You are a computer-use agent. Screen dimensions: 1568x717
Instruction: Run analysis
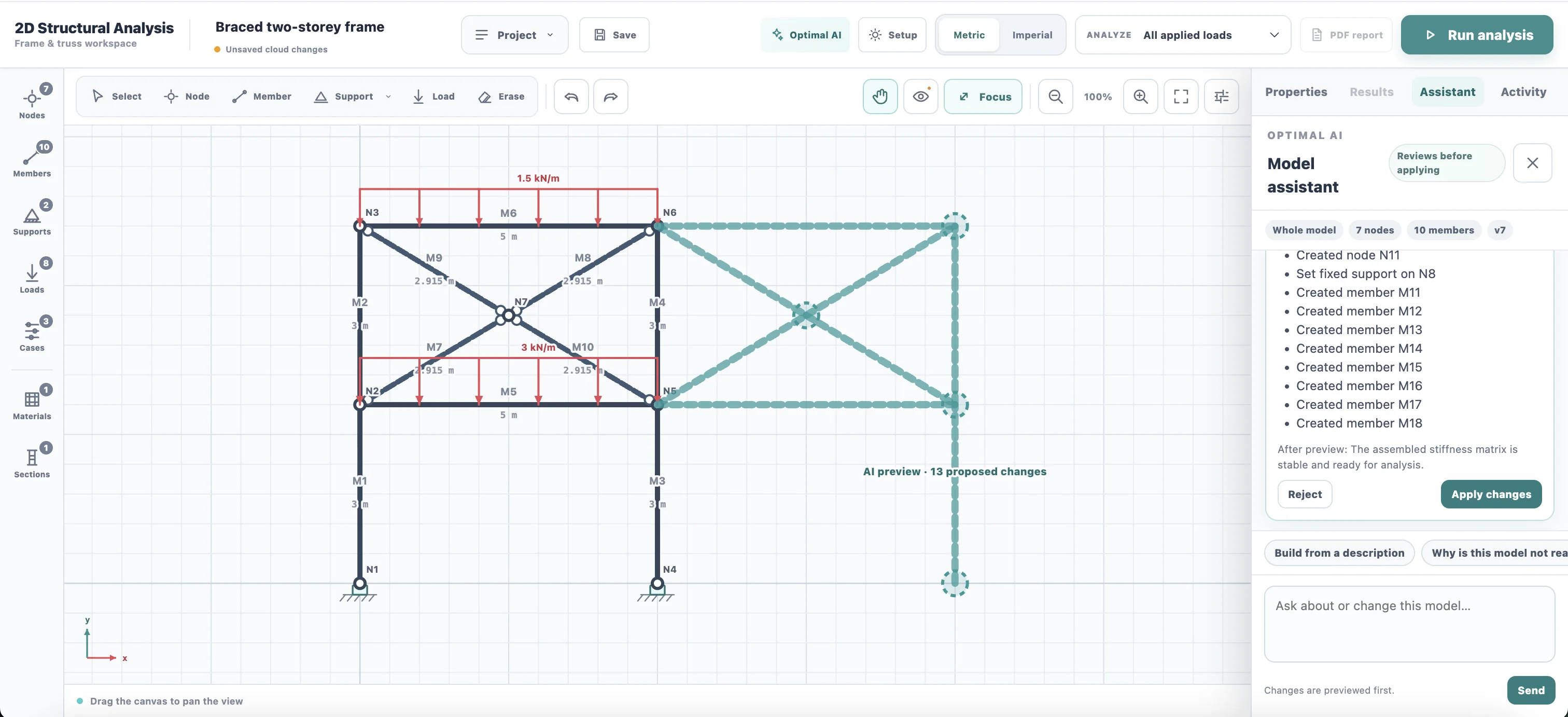click(x=1477, y=35)
